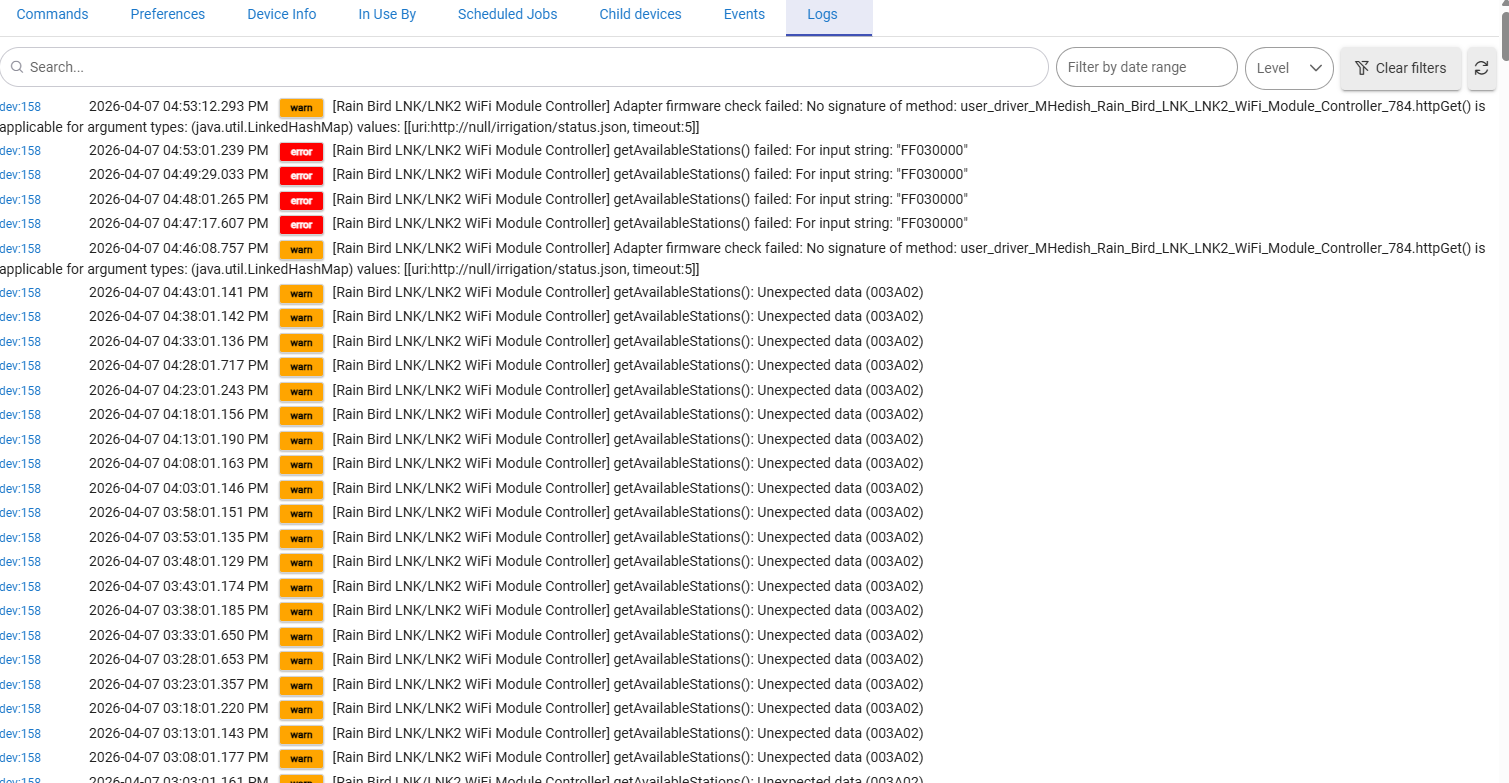
Task: Go to the Device Info tab
Action: coord(282,14)
